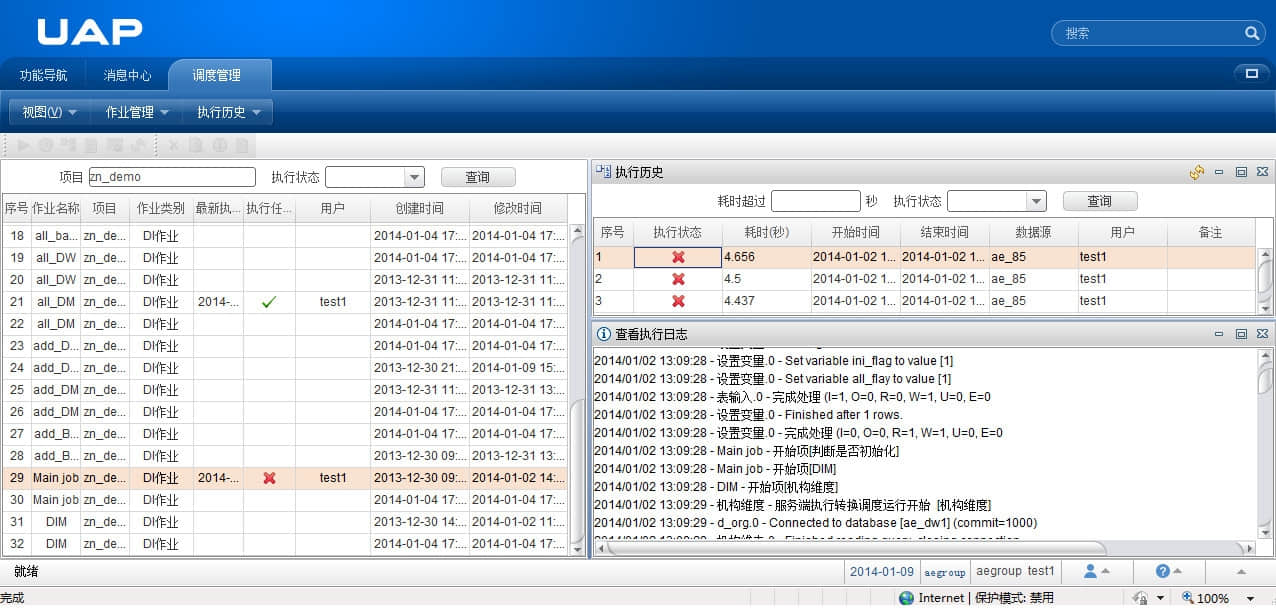The width and height of the screenshot is (1276, 612).
Task: Click the red X status for Main job row 29
Action: click(269, 478)
